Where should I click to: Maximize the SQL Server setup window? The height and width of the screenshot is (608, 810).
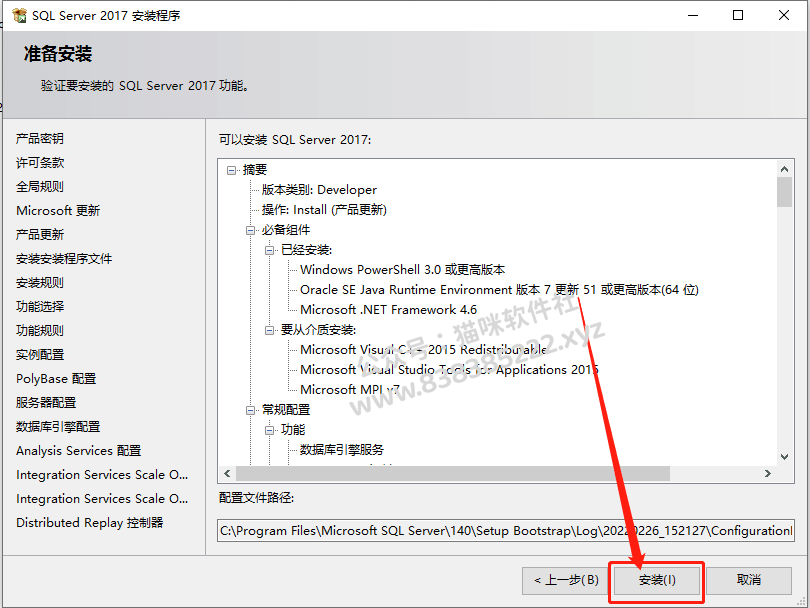738,15
